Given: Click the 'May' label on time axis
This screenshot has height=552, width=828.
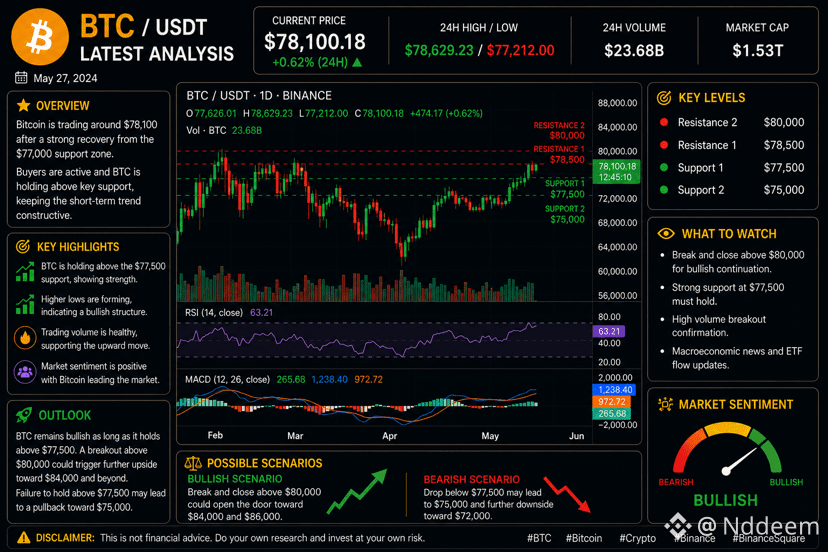Looking at the screenshot, I should pos(490,436).
